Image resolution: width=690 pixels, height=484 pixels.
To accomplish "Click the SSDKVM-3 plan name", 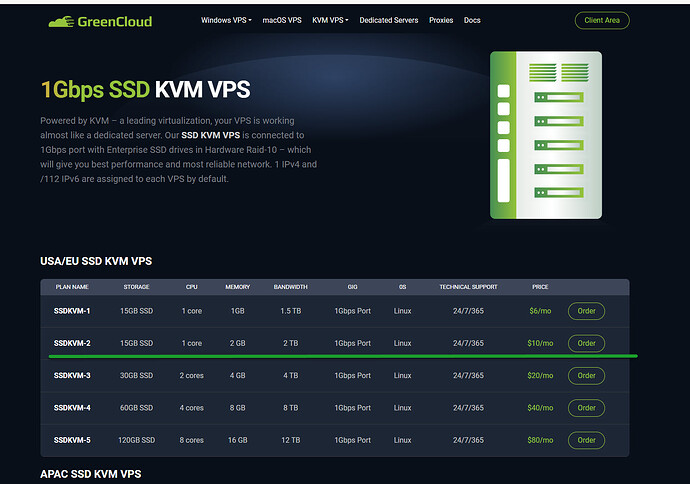I will tap(72, 376).
